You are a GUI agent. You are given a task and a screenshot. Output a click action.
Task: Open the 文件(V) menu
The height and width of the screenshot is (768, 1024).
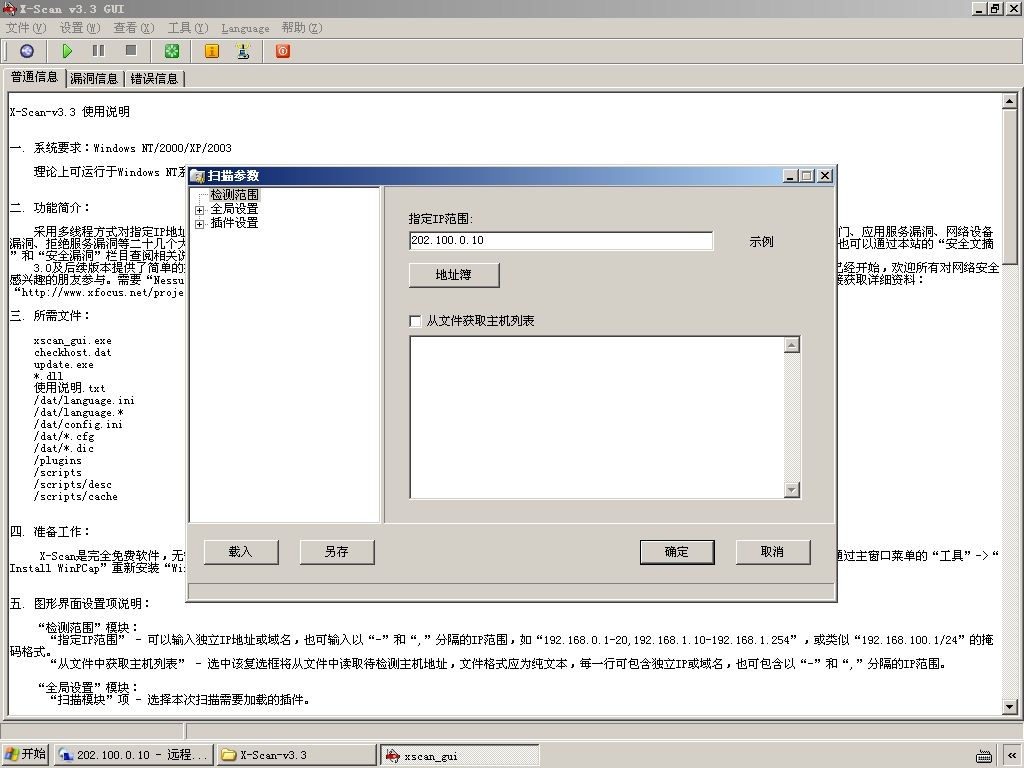pyautogui.click(x=26, y=27)
